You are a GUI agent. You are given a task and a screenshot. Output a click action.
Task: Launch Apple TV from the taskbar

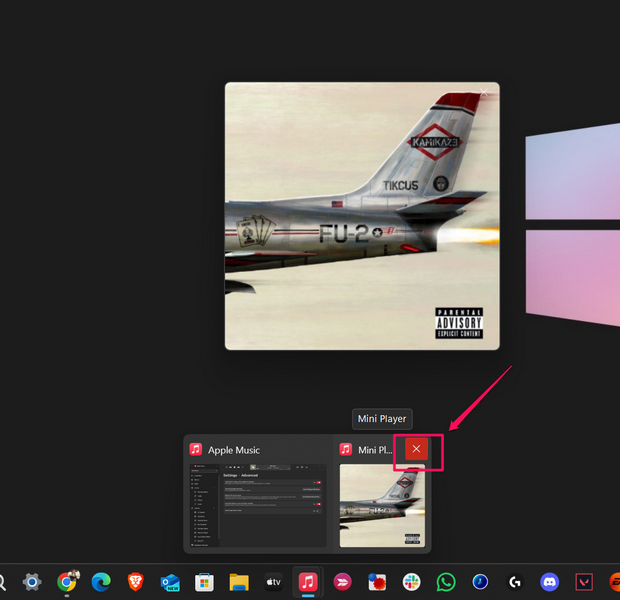(x=273, y=582)
